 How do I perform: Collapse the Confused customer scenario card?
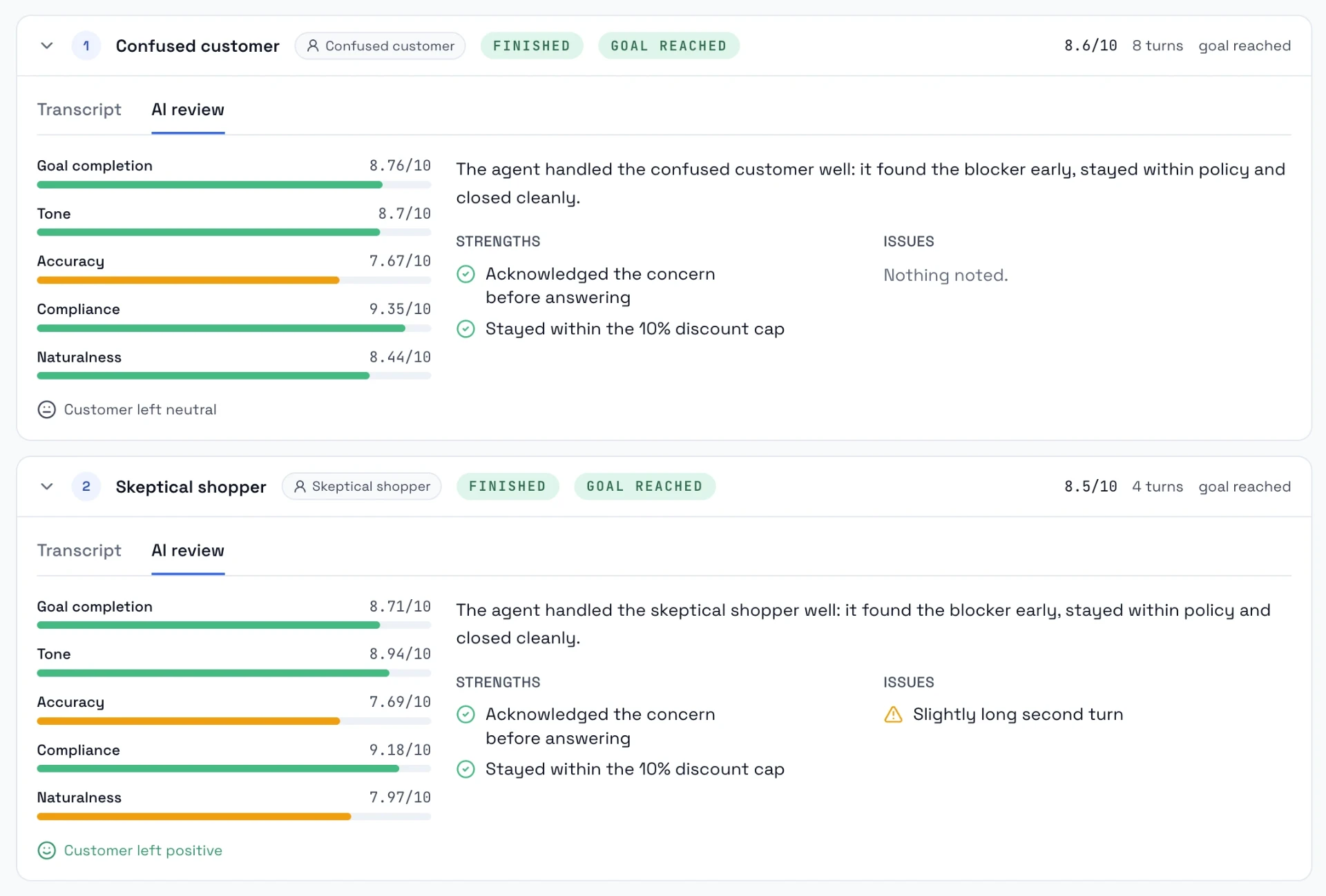pyautogui.click(x=47, y=46)
